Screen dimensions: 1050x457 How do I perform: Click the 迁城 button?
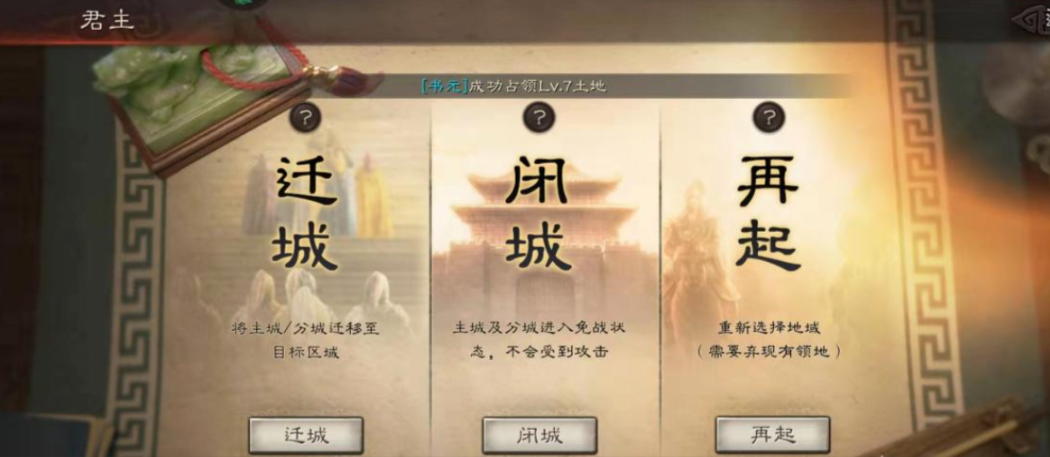306,436
